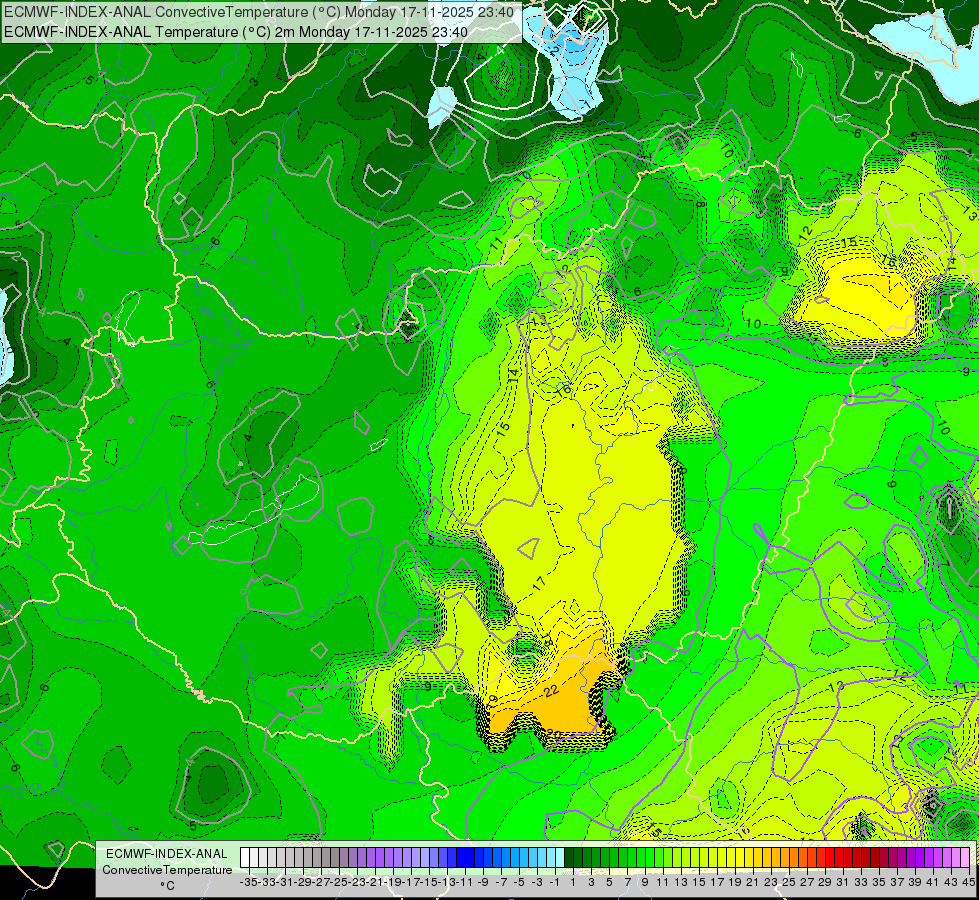
Task: Click the darkest green swatch starting the green range
Action: coord(569,858)
